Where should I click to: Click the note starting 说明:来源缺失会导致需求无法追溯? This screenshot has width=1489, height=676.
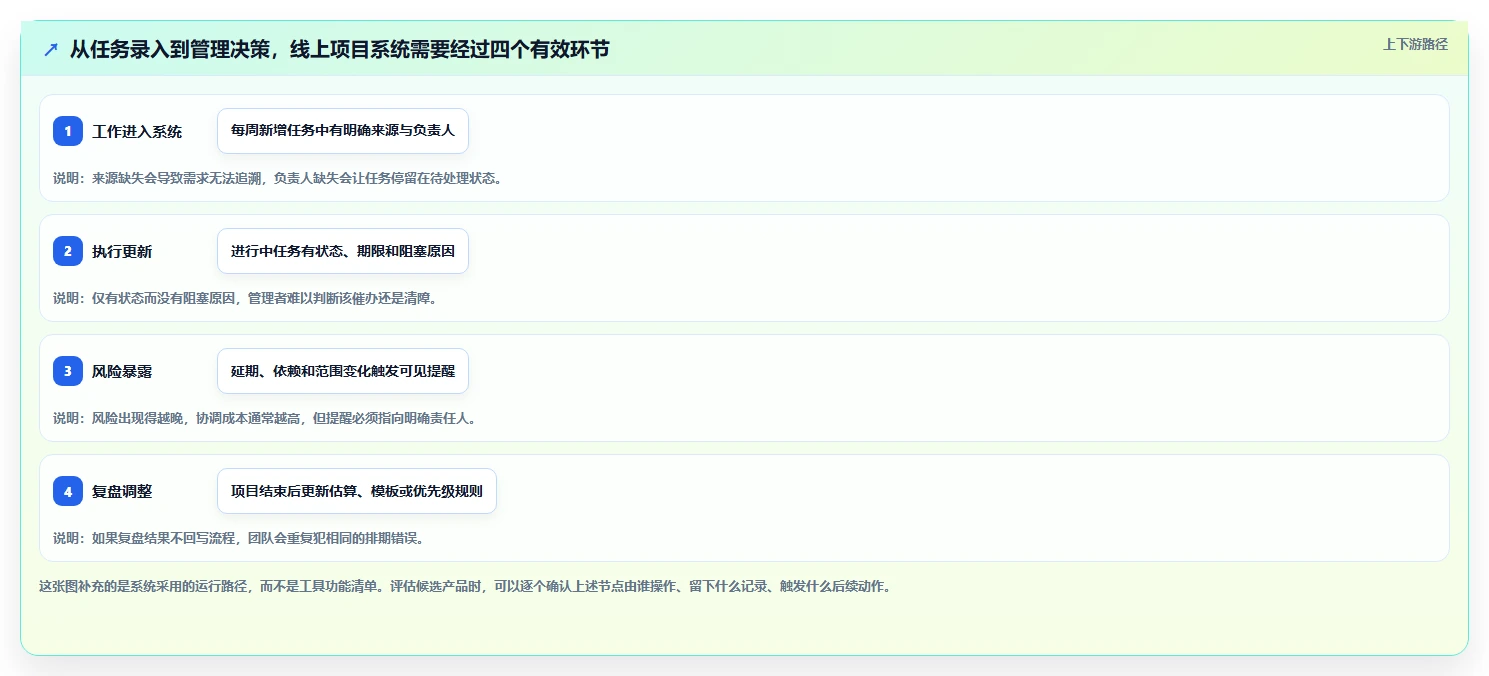pyautogui.click(x=278, y=179)
